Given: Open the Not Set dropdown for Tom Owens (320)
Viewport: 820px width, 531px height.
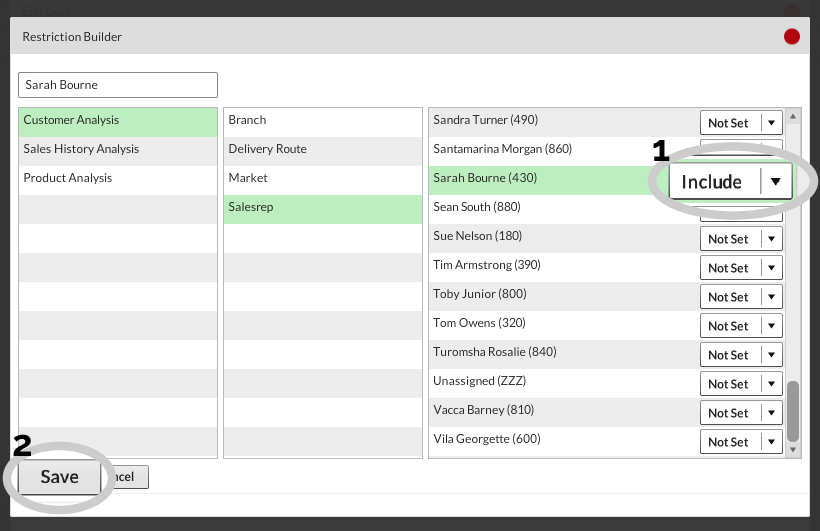Looking at the screenshot, I should [741, 326].
